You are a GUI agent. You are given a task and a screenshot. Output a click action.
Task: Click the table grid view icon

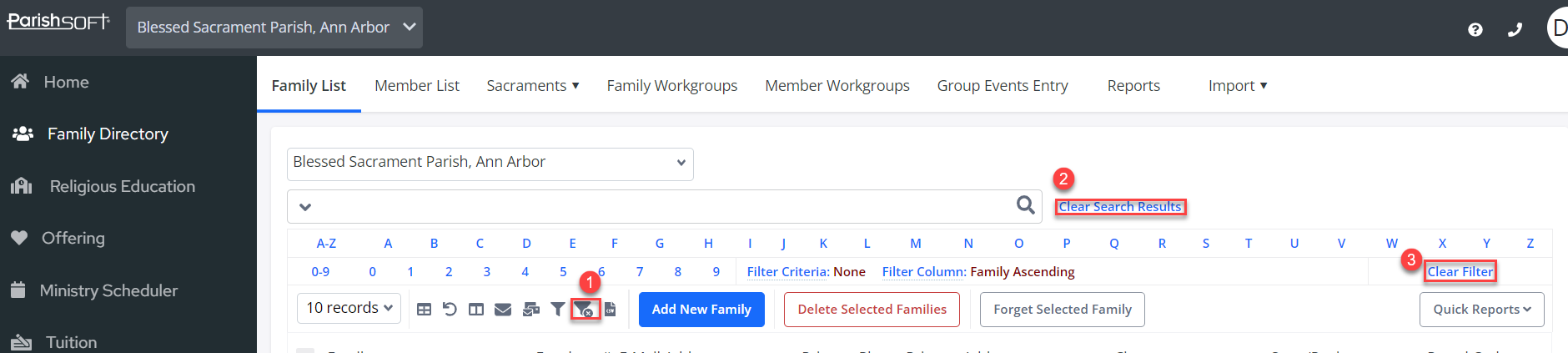click(x=424, y=310)
